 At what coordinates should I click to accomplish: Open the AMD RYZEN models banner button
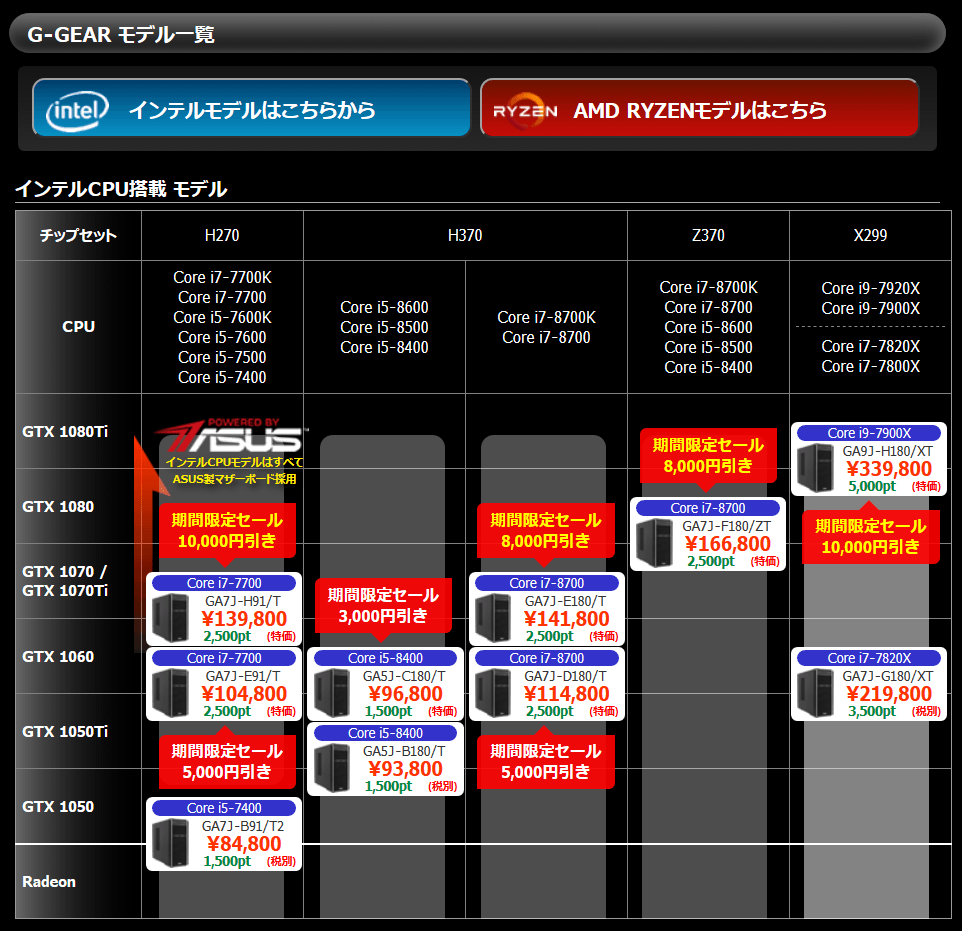[699, 107]
